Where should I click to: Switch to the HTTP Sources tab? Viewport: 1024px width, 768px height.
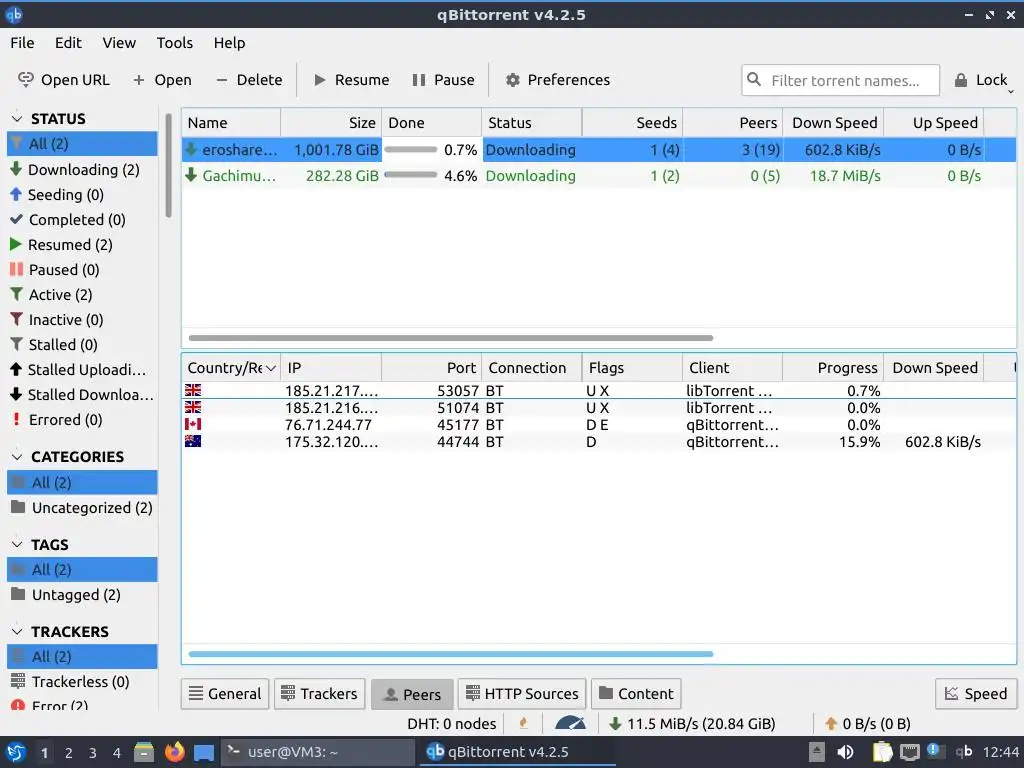point(522,694)
